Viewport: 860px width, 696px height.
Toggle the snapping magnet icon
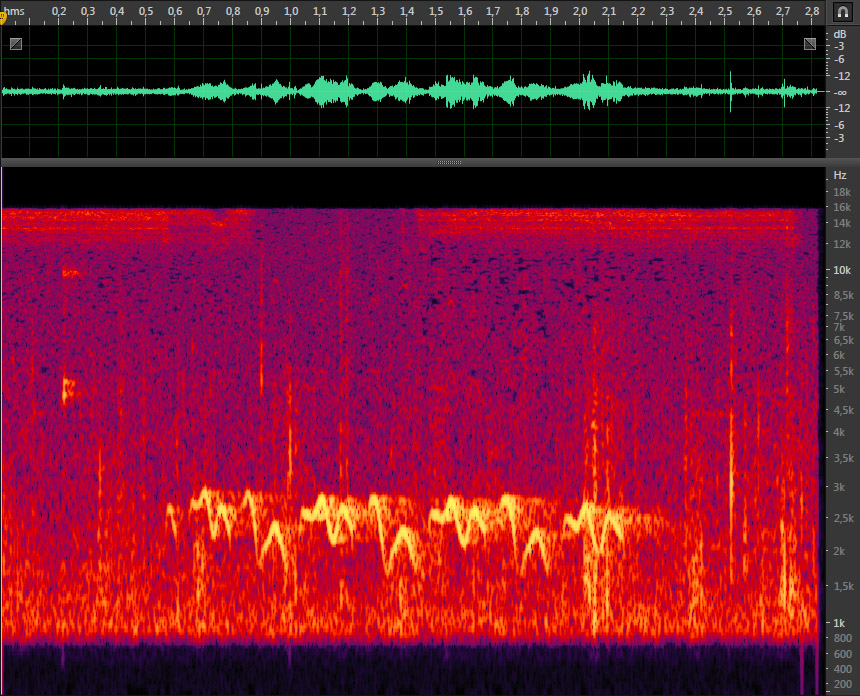click(x=842, y=12)
